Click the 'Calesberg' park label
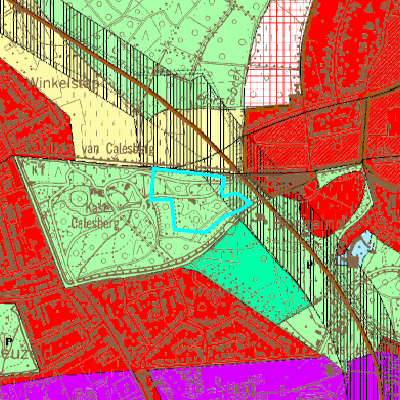This screenshot has height=400, width=400. [95, 223]
